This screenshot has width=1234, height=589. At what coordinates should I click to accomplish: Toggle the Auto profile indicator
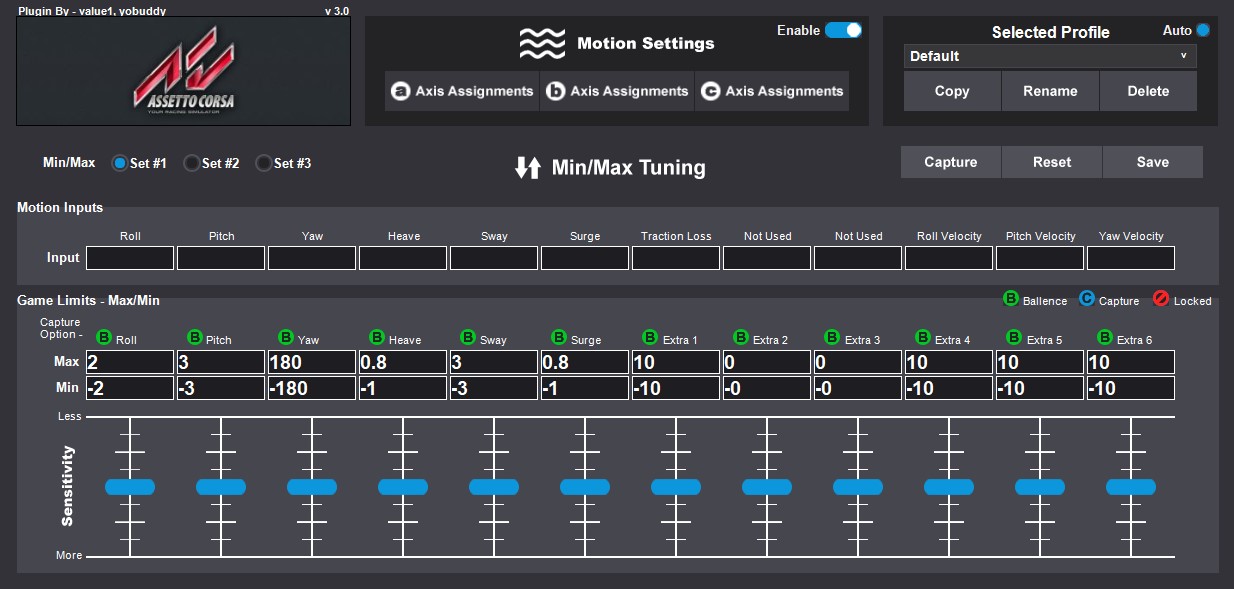[1203, 30]
